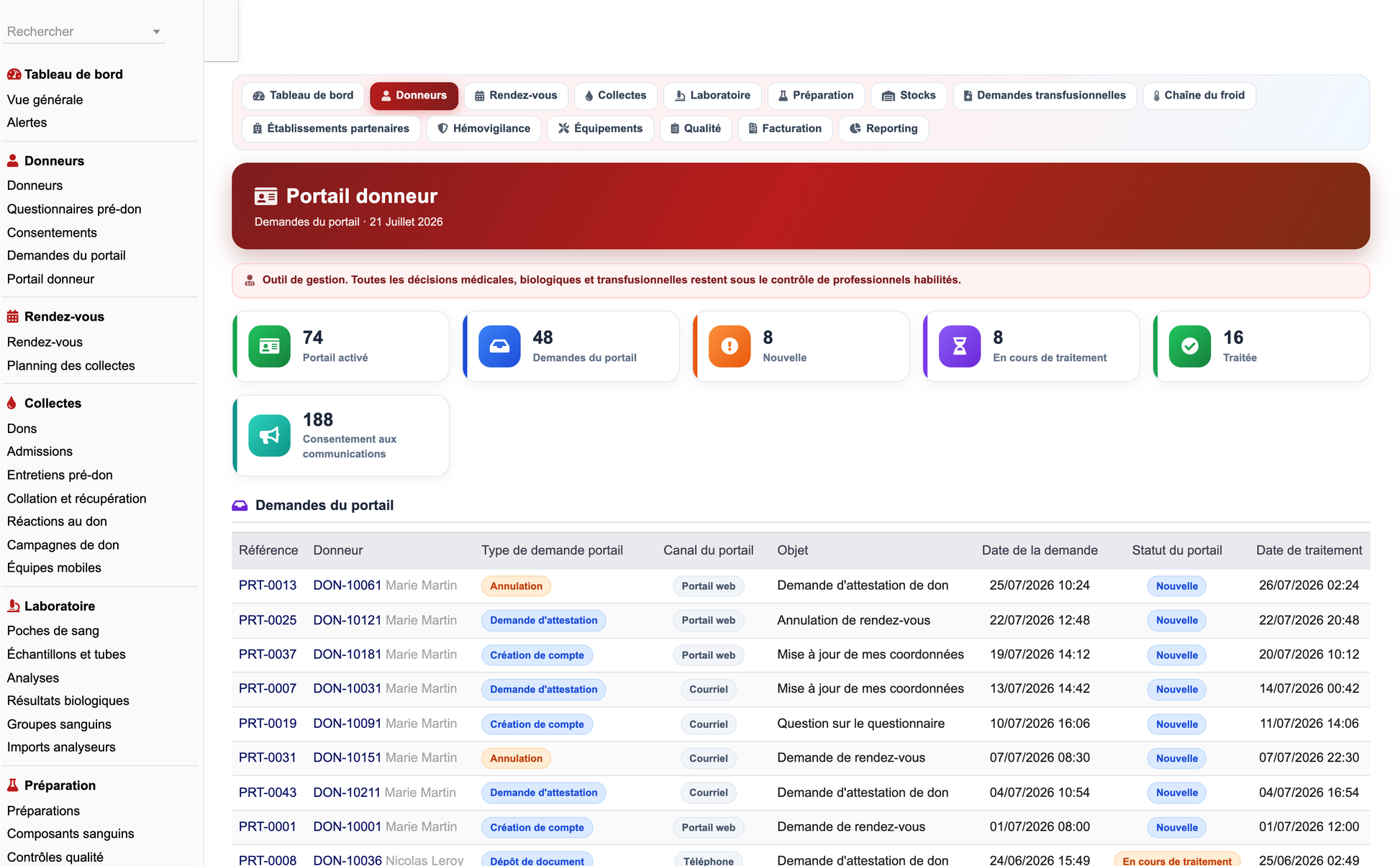
Task: Switch to the Rendez-vous tab
Action: click(x=516, y=96)
